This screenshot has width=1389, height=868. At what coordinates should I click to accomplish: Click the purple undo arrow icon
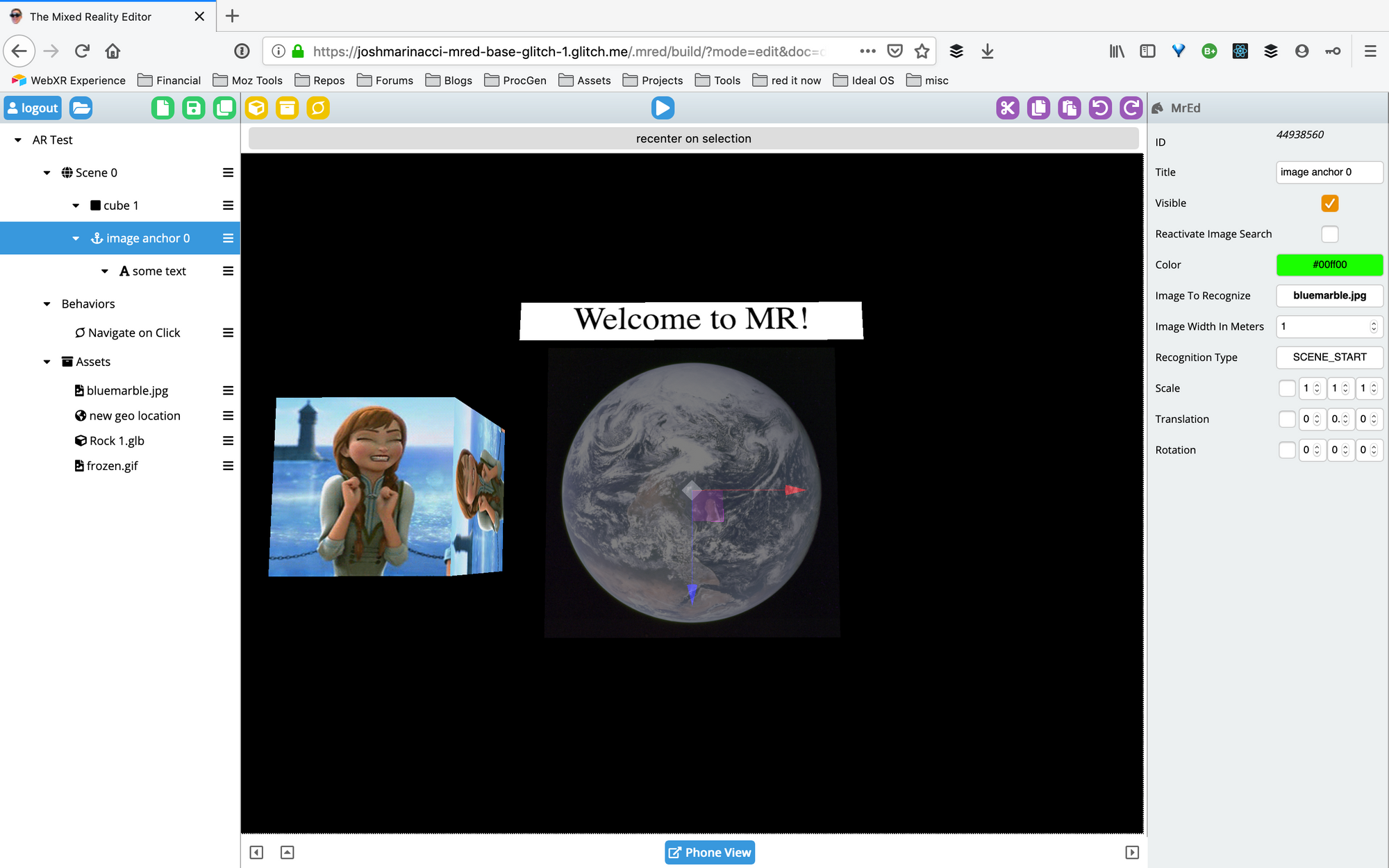point(1100,108)
